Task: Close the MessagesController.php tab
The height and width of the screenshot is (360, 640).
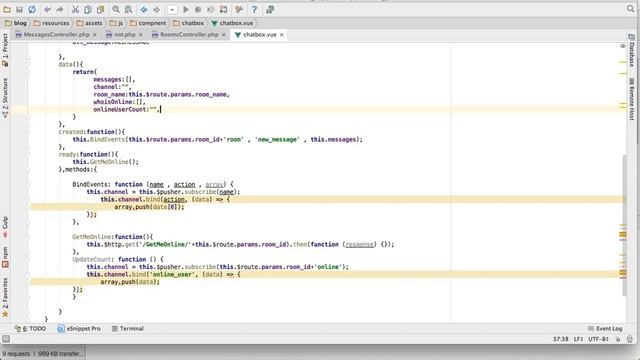Action: 95,35
